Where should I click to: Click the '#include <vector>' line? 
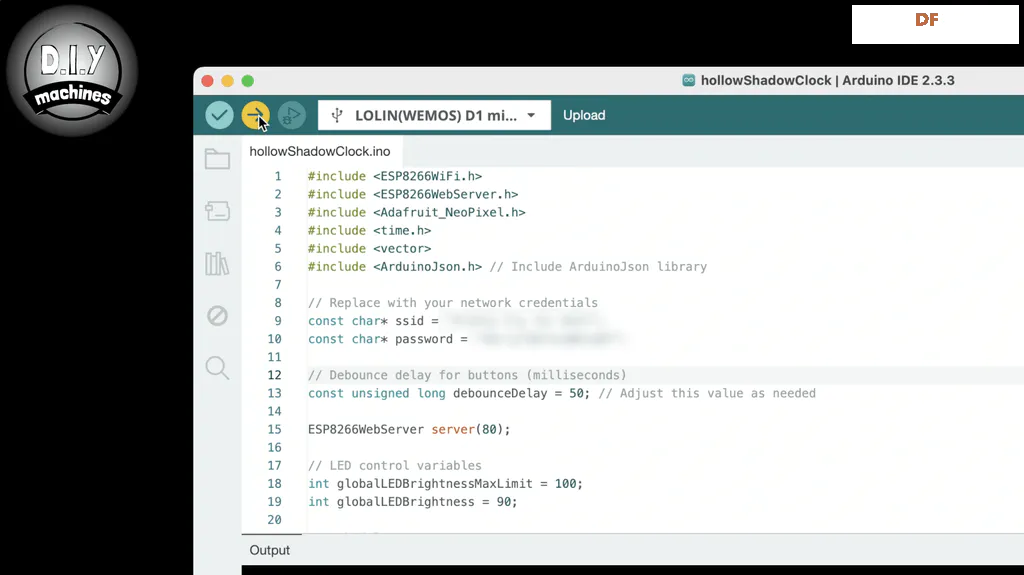coord(370,249)
